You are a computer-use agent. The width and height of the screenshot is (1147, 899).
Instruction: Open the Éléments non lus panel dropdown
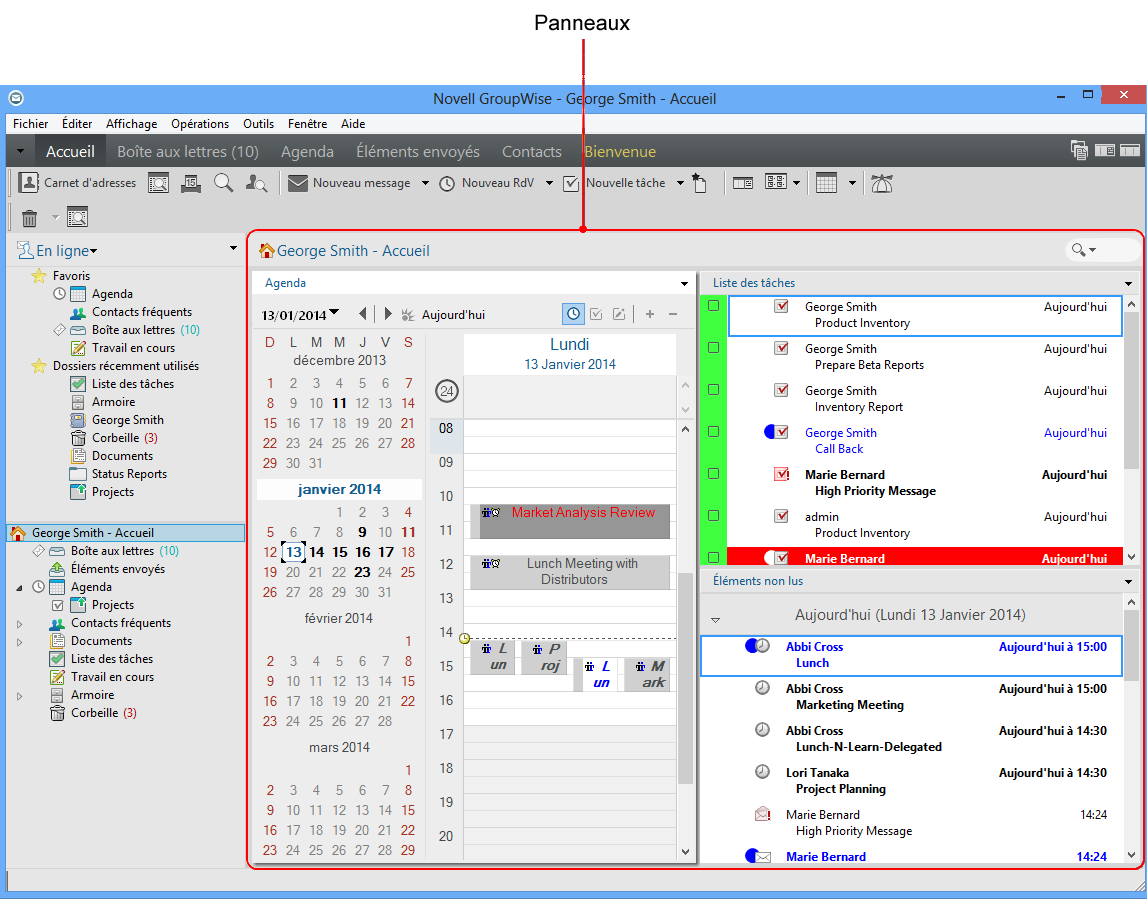coord(1129,582)
